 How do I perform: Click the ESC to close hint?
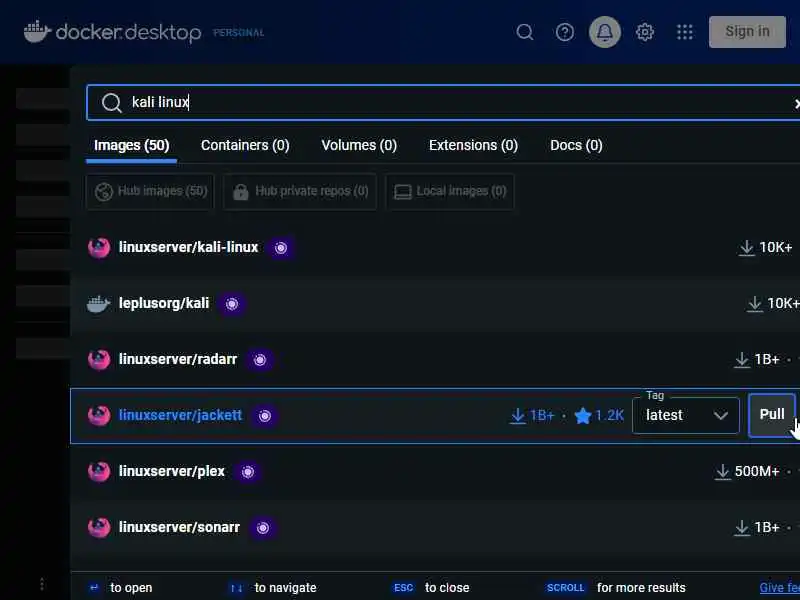[x=431, y=588]
